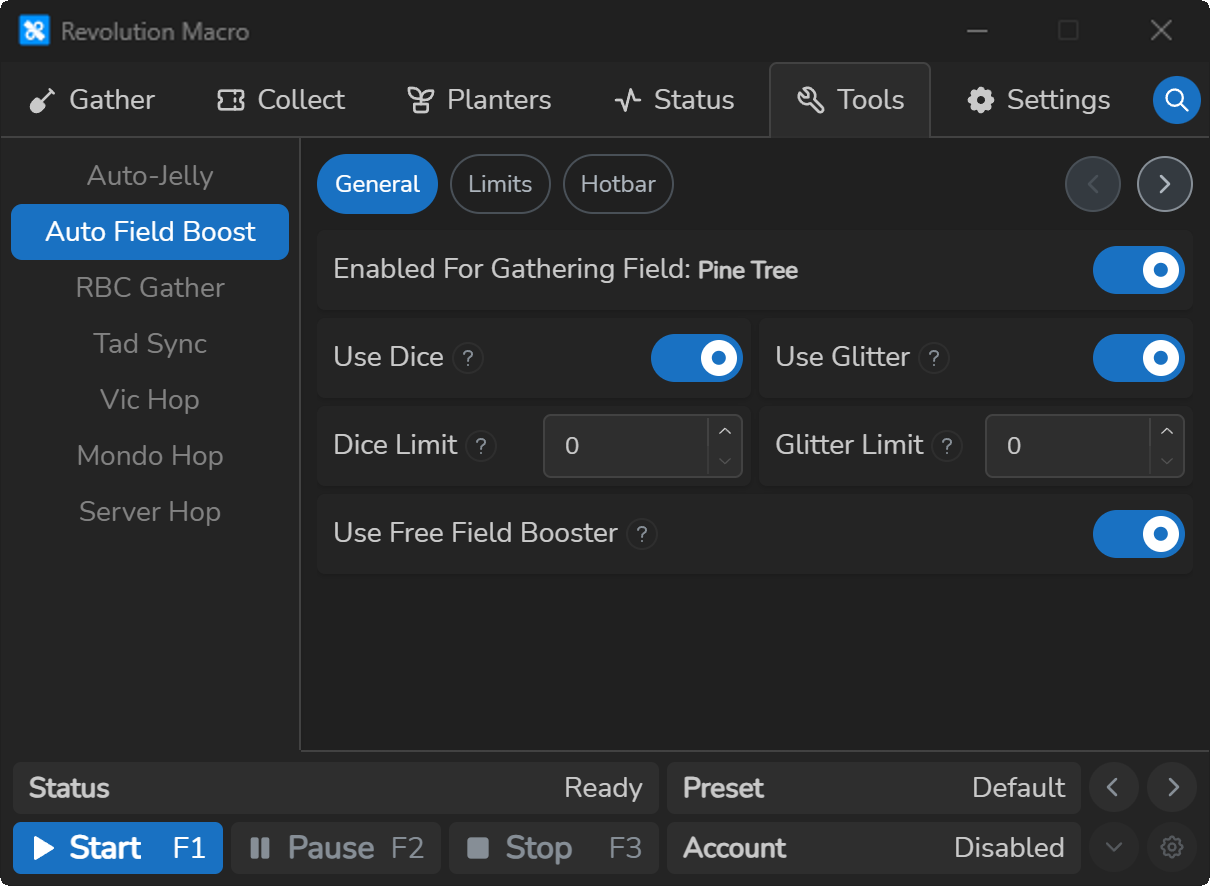
Task: Disable the Use Glitter switch
Action: tap(1139, 358)
